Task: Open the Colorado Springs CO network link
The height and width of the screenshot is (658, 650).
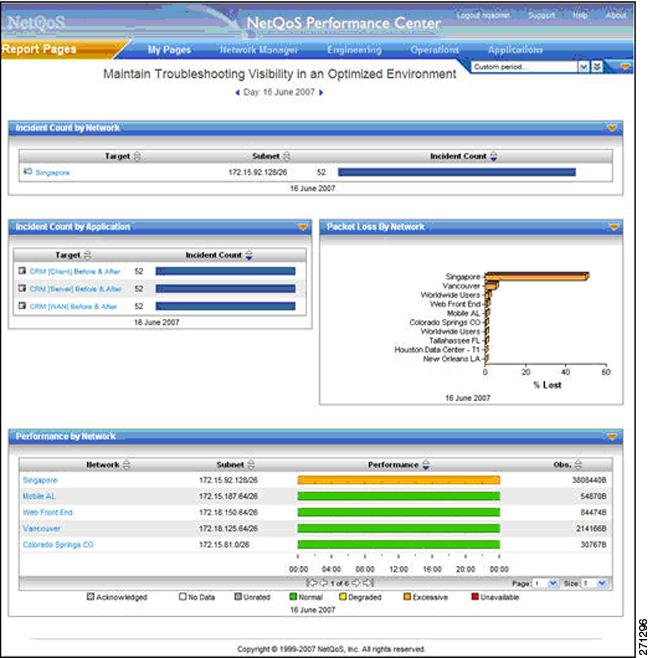Action: [58, 545]
